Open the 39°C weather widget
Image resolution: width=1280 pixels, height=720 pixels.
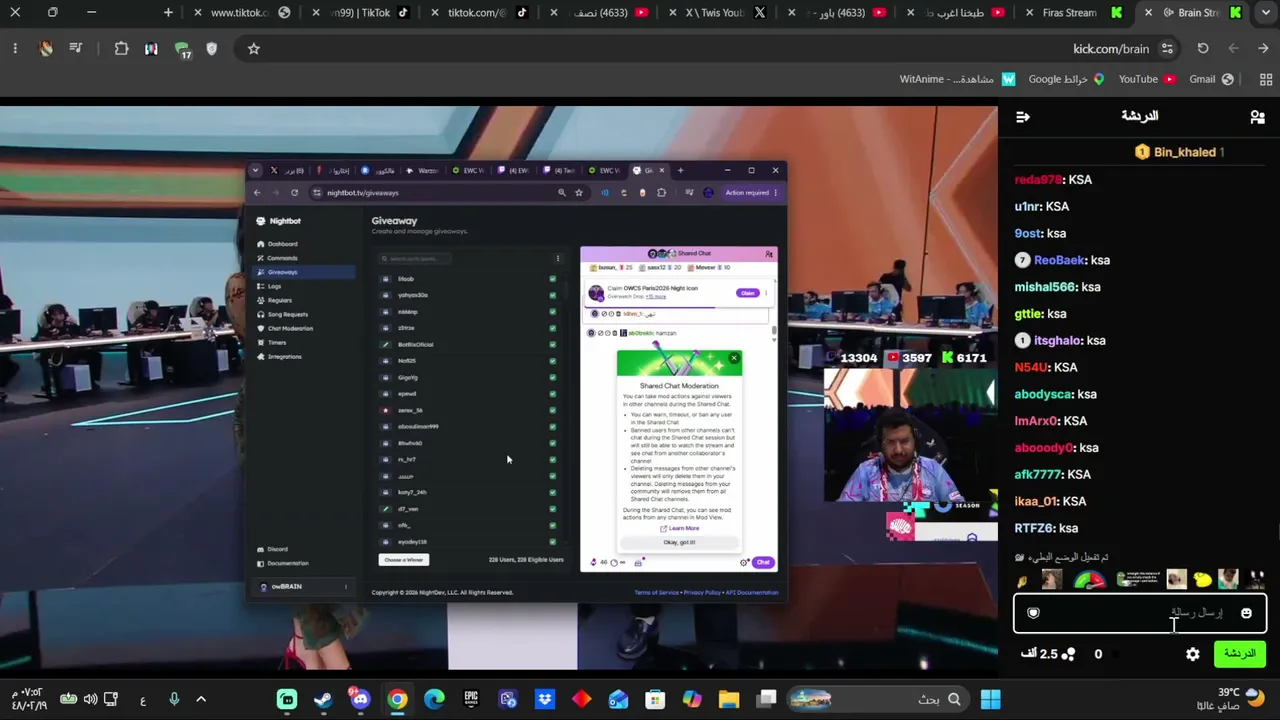click(1241, 699)
